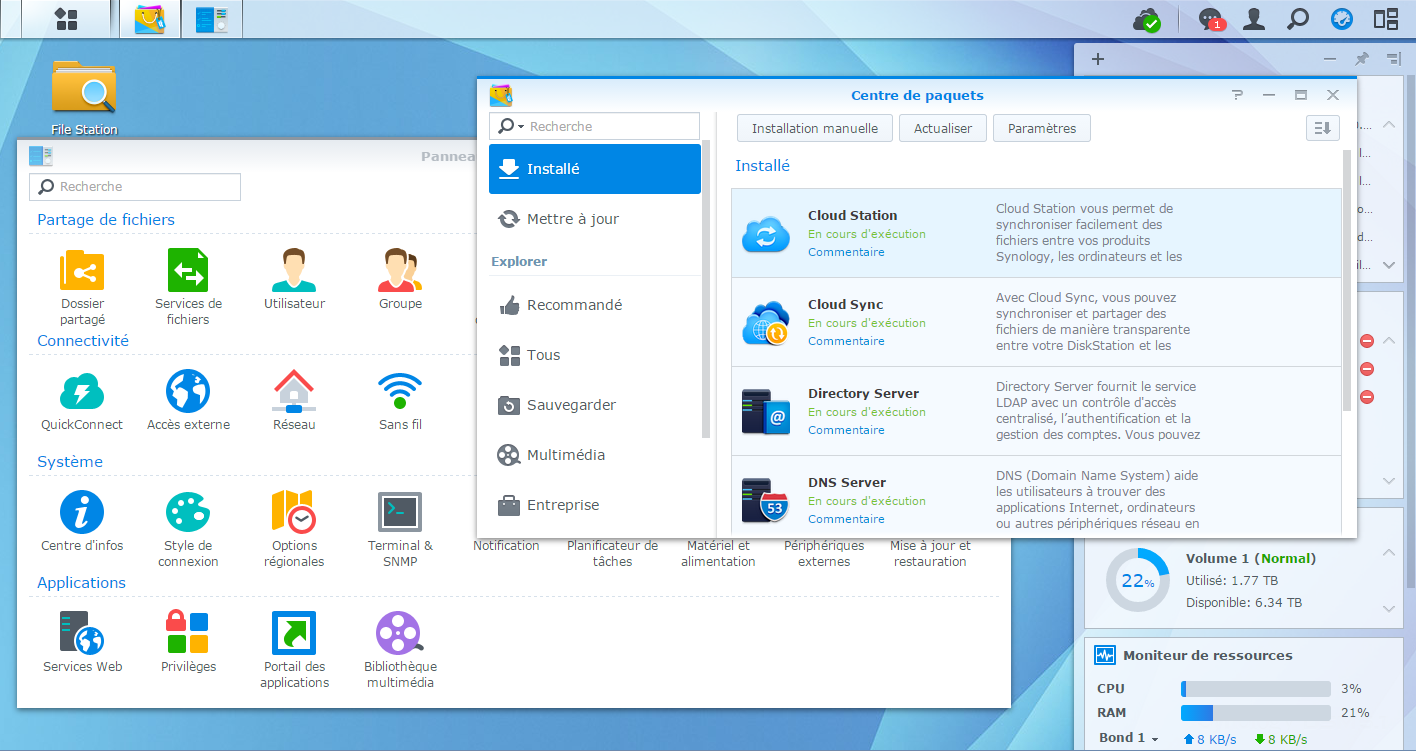Viewport: 1416px width, 751px height.
Task: Open Réseau network settings
Action: (x=294, y=401)
